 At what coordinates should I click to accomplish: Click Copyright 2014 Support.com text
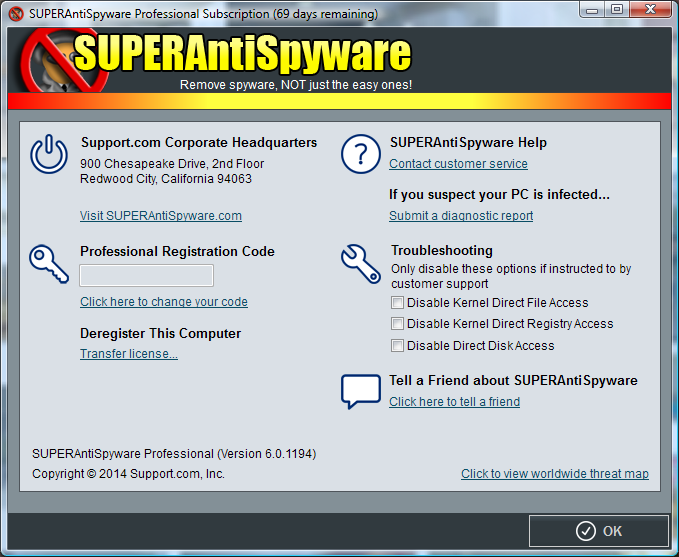pyautogui.click(x=128, y=474)
